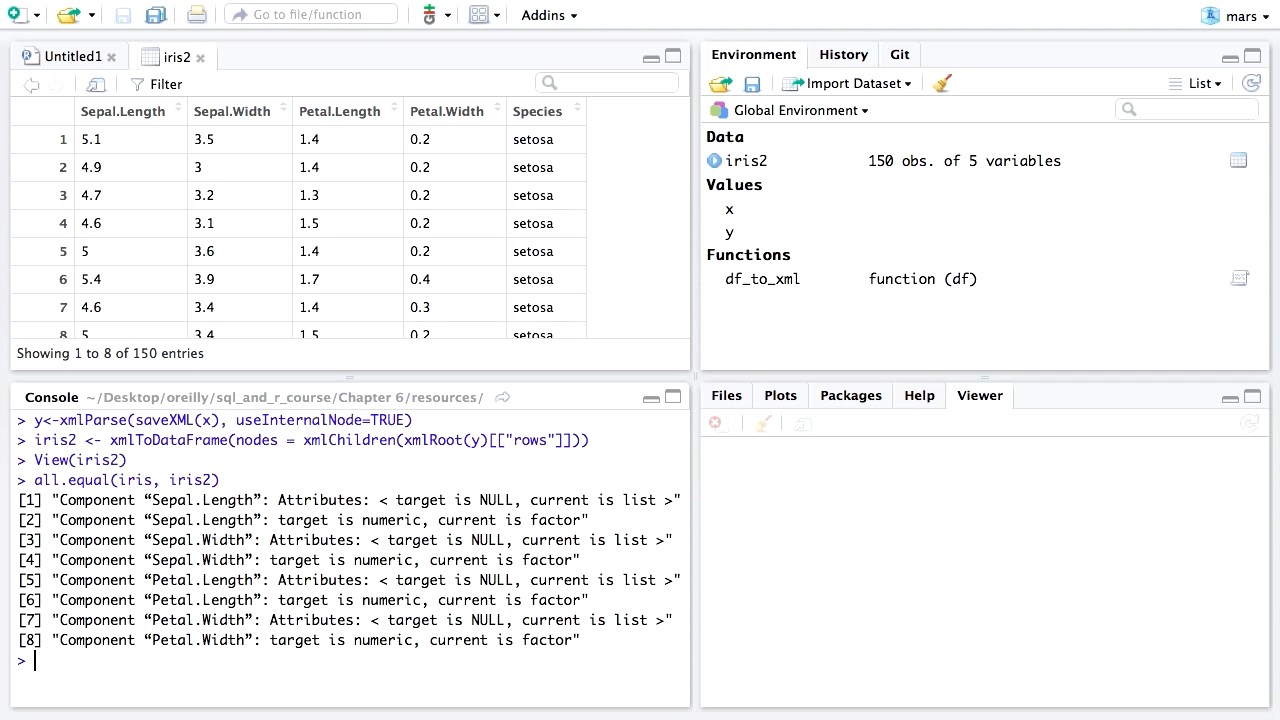Click the Console tab label
The image size is (1280, 720).
coord(51,397)
